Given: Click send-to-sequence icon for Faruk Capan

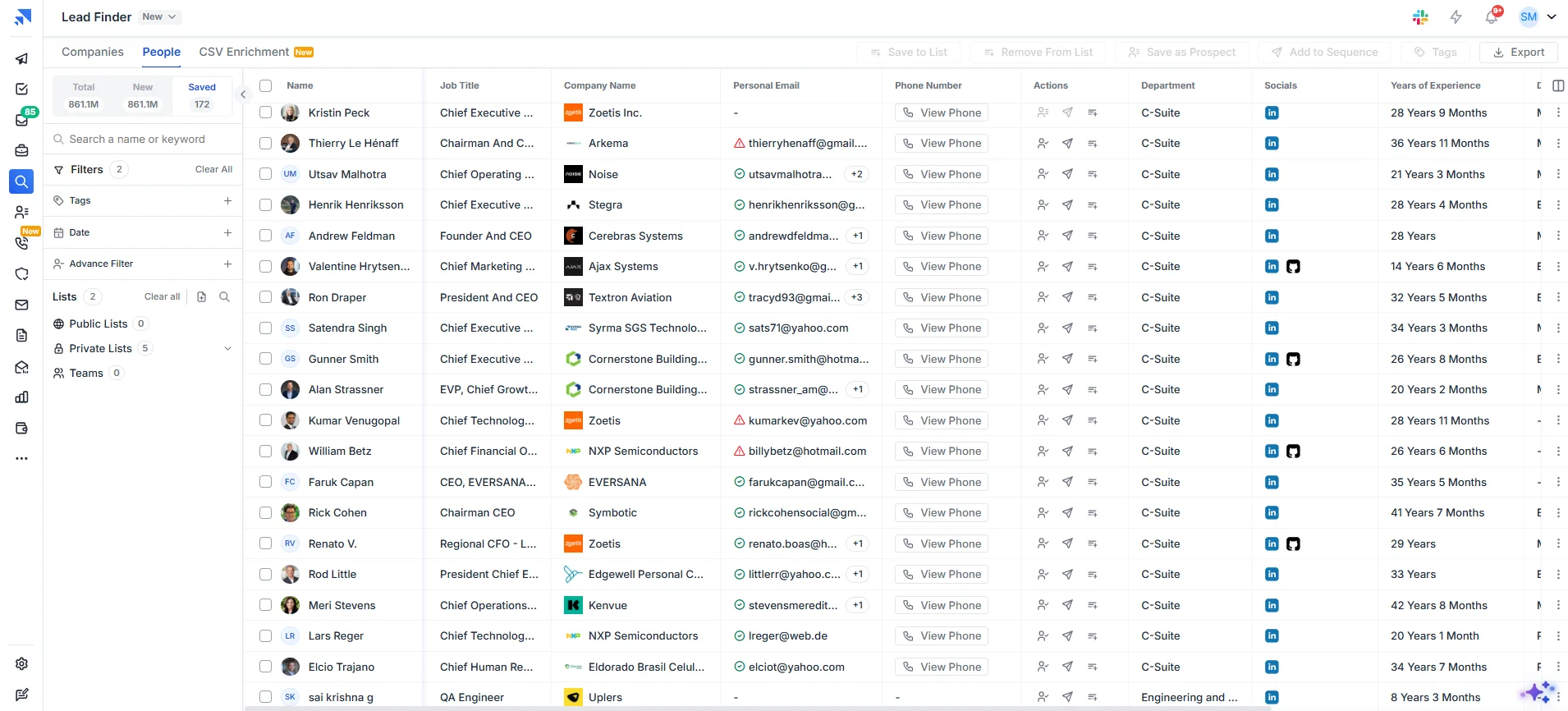Looking at the screenshot, I should click(1067, 482).
